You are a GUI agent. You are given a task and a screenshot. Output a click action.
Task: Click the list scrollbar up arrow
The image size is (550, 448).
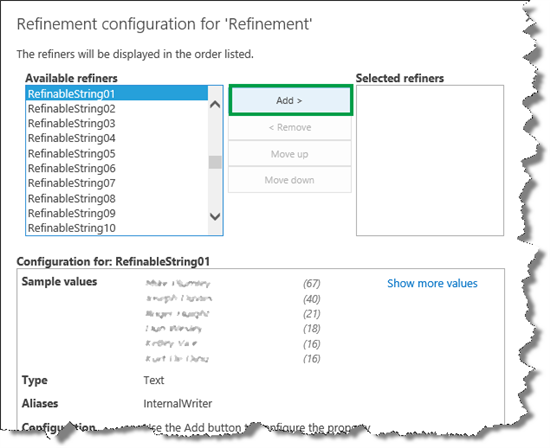tap(215, 105)
